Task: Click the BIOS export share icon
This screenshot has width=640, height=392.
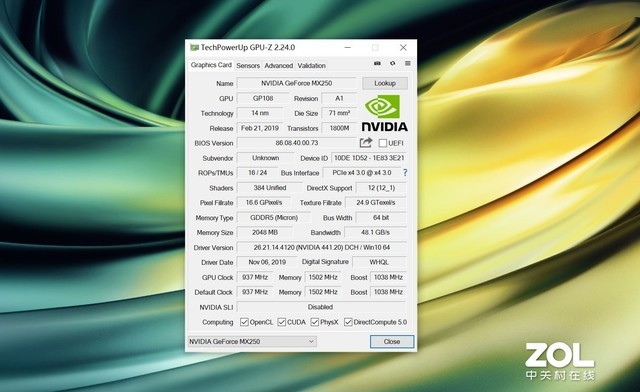Action: coord(366,143)
